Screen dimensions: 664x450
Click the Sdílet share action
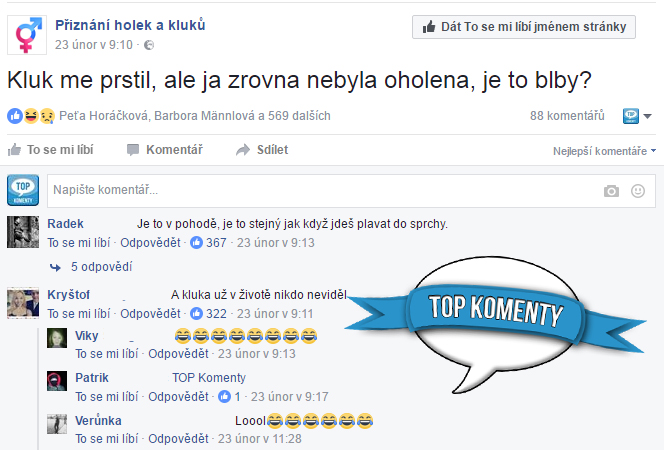click(262, 150)
